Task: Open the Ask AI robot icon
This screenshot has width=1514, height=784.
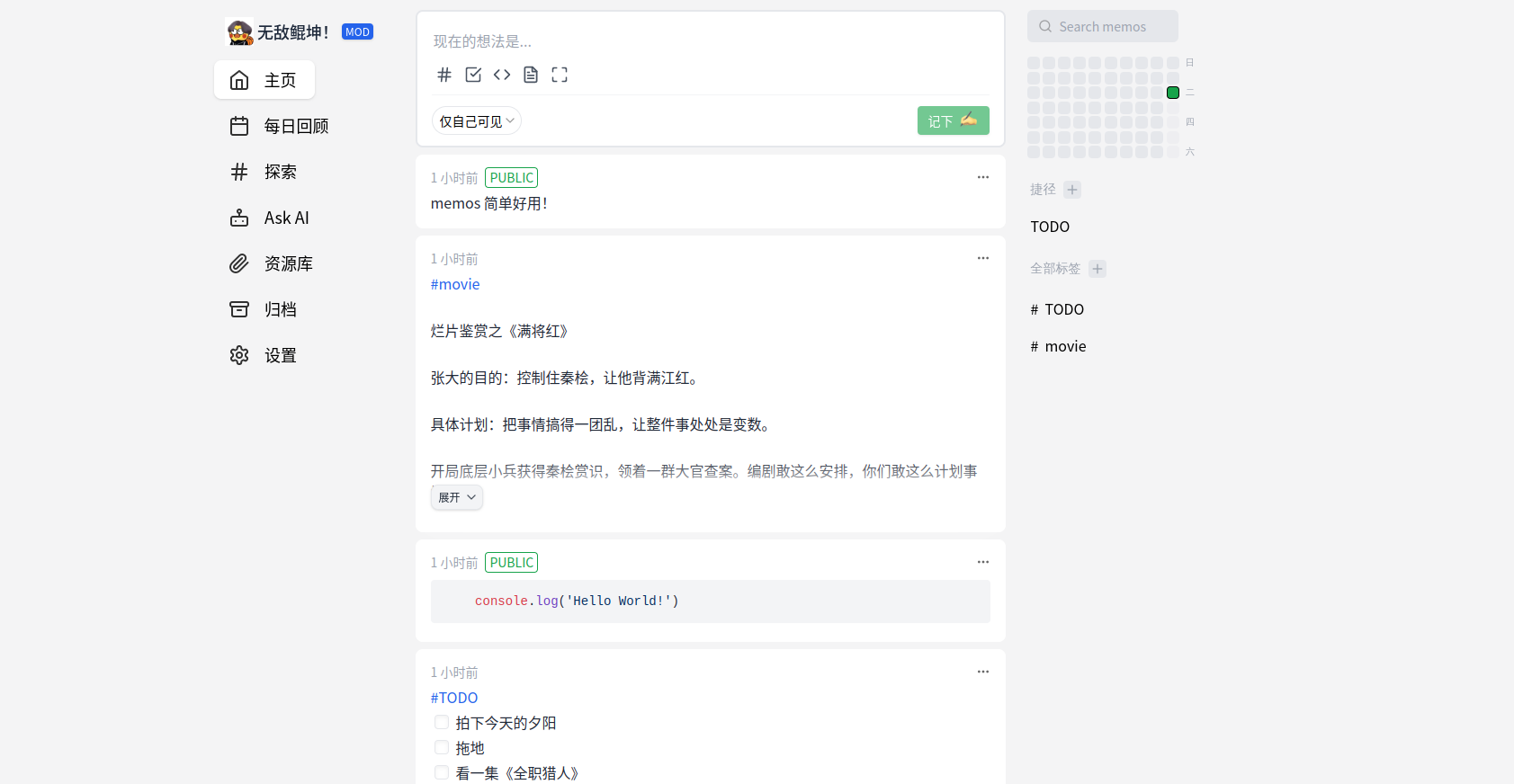Action: pos(239,218)
